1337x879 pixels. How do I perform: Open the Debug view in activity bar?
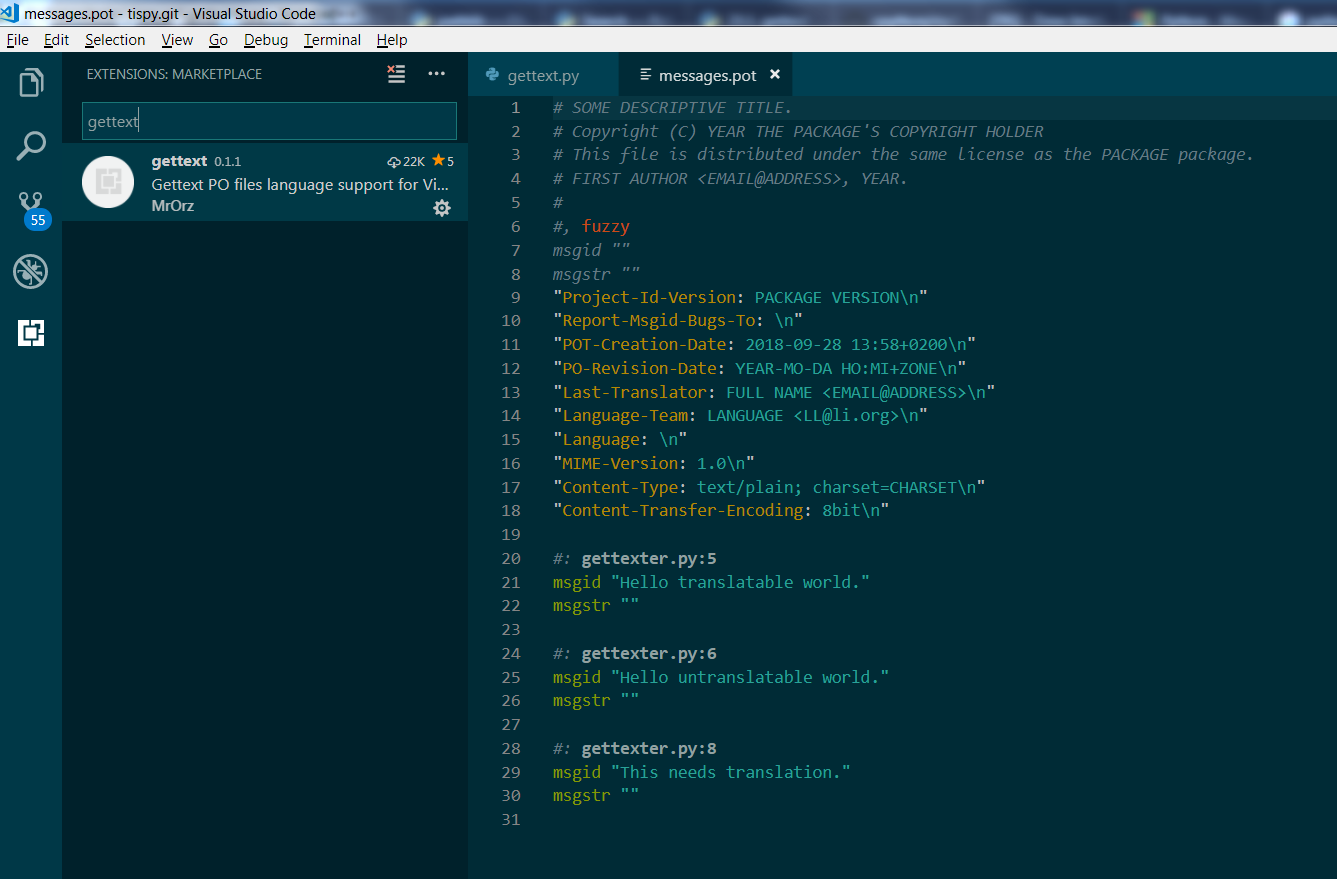[x=31, y=271]
